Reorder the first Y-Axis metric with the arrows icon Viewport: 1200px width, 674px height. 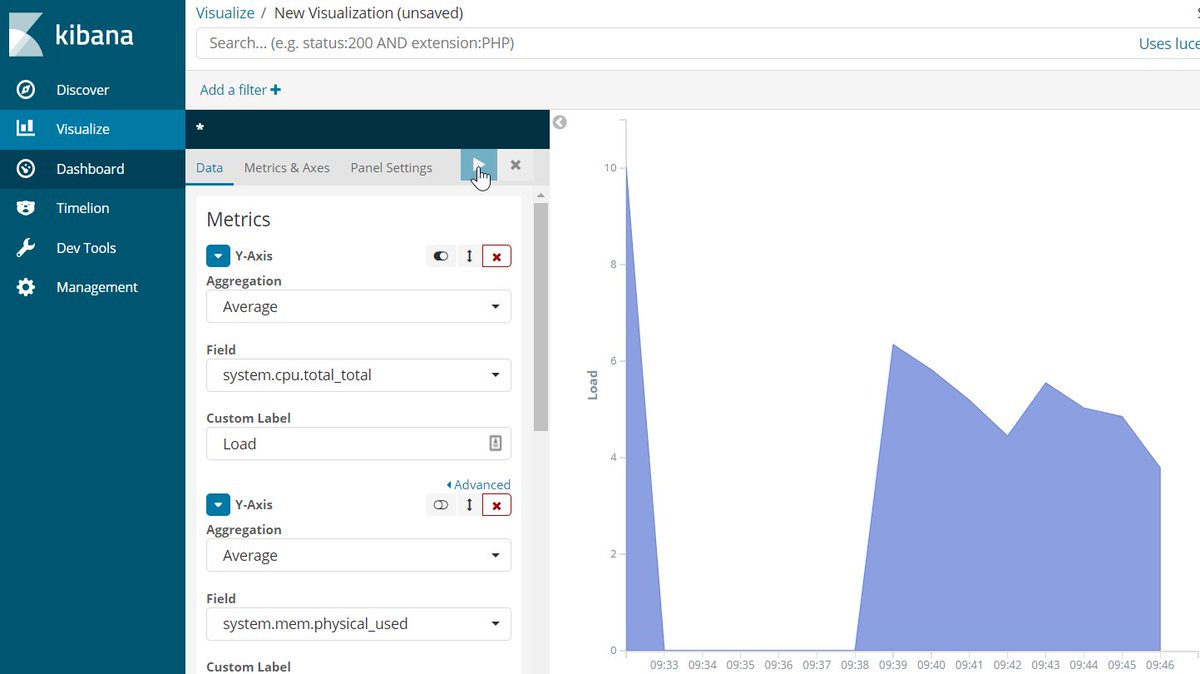pos(469,256)
